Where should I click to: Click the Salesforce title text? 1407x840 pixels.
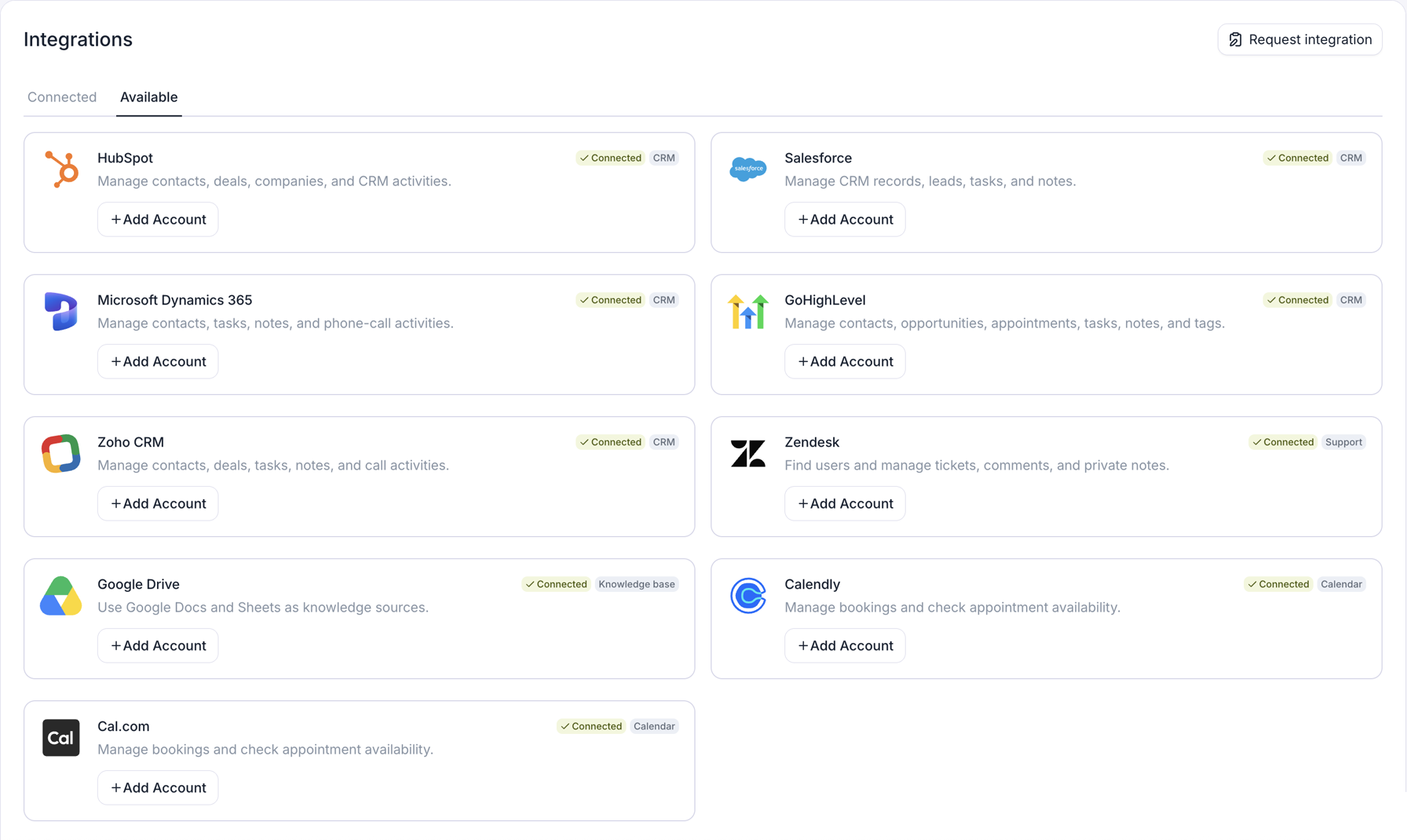point(818,158)
